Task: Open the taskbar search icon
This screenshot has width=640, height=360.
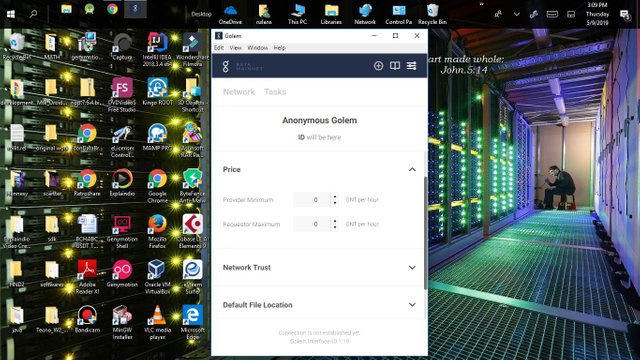Action: point(33,14)
